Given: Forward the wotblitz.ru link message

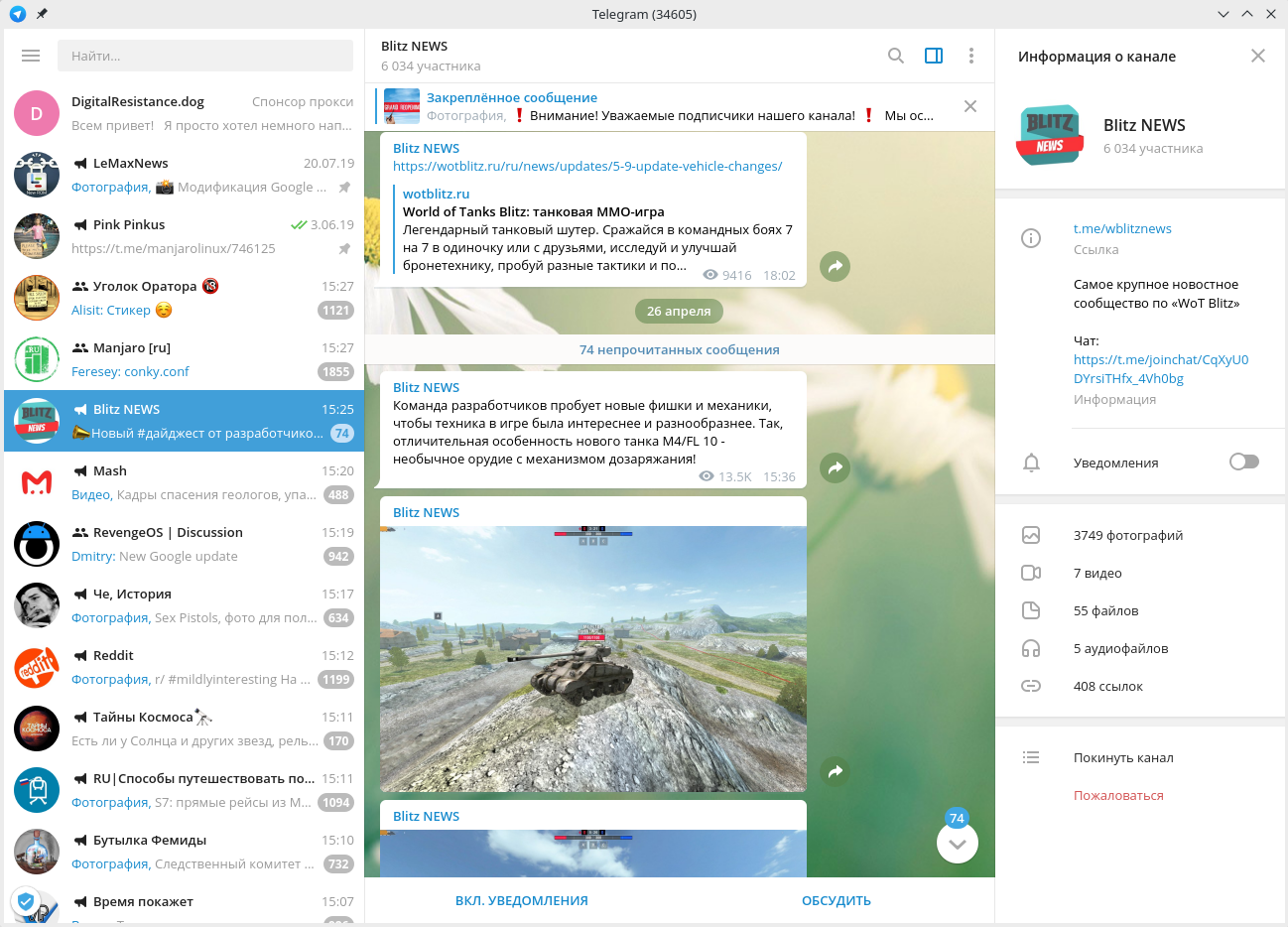Looking at the screenshot, I should [836, 266].
